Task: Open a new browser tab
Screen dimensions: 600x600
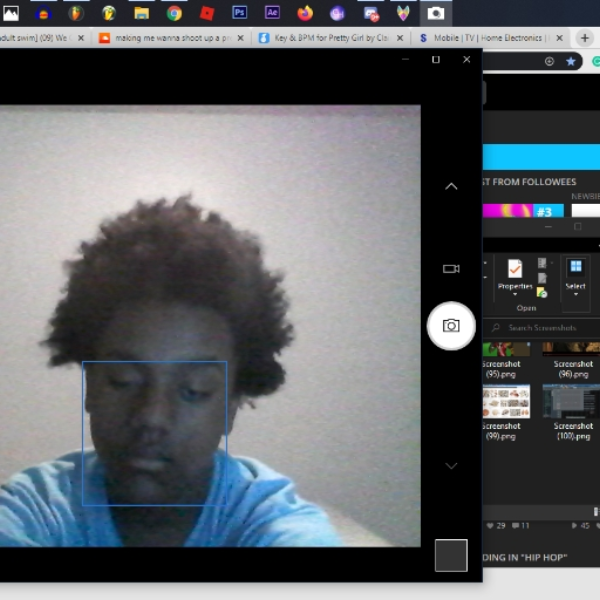Action: [x=585, y=38]
